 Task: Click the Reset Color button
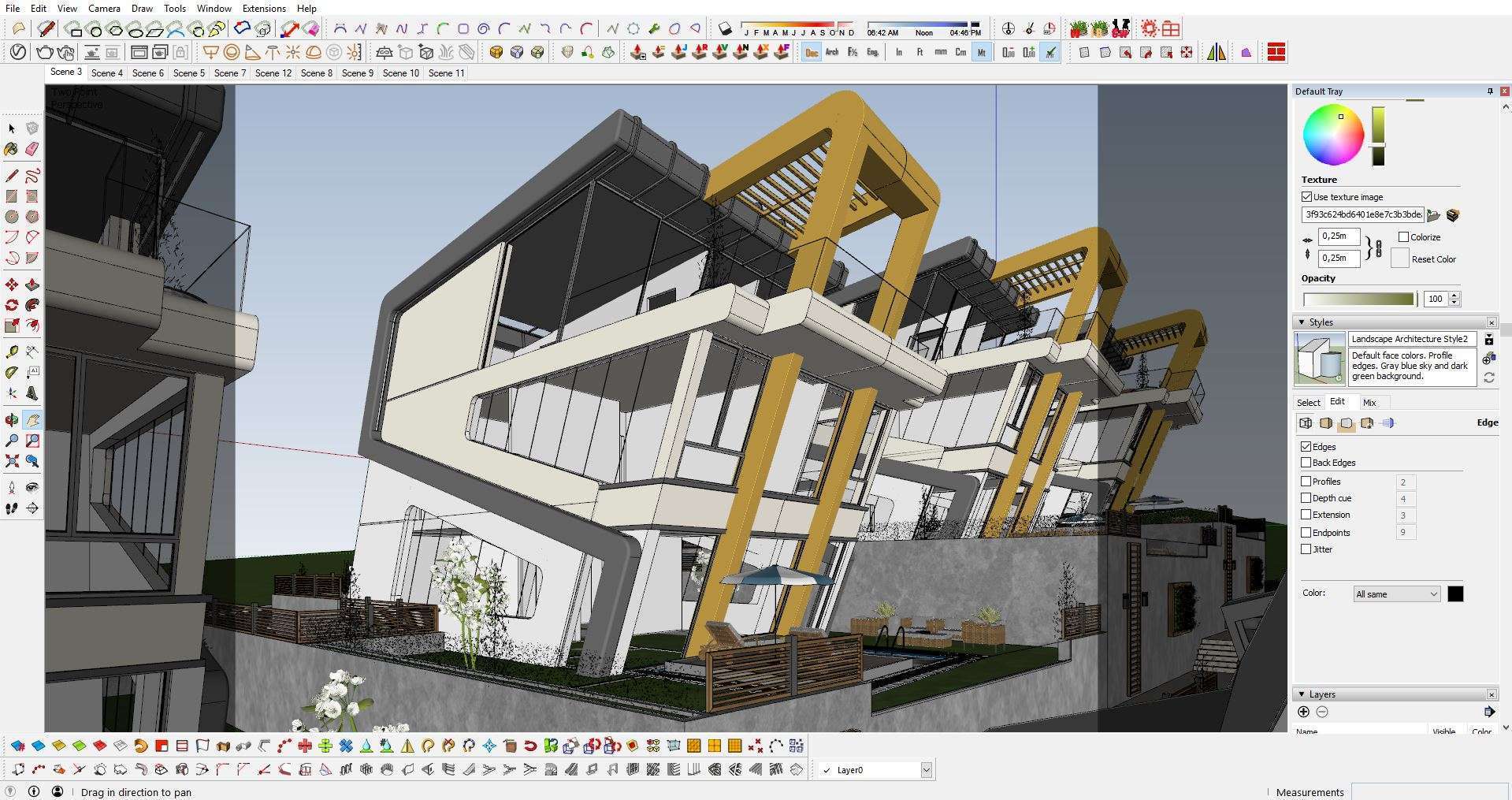1399,259
